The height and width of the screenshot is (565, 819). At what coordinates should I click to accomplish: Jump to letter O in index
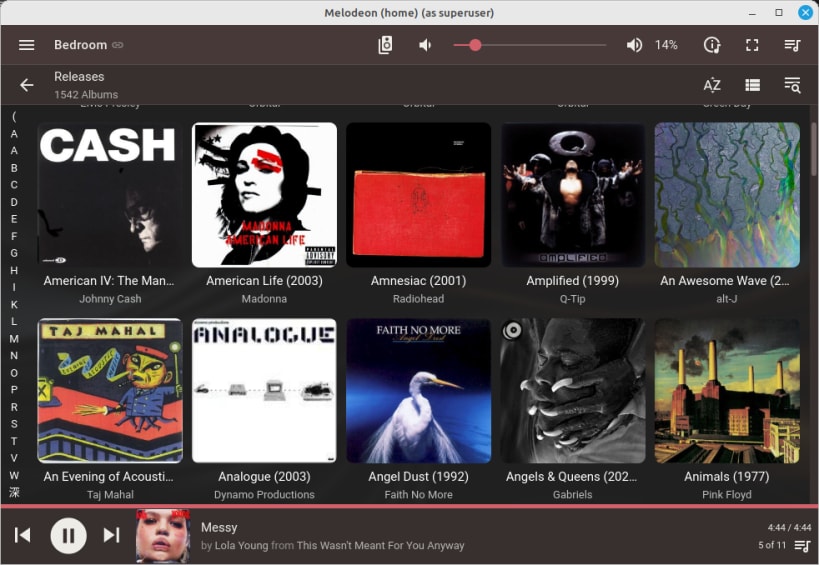[14, 373]
